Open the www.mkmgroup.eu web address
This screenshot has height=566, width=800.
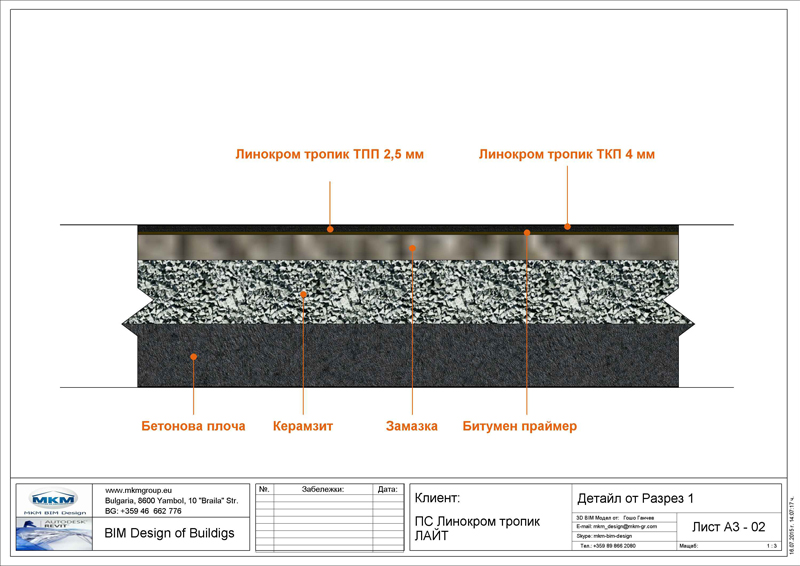pos(138,490)
